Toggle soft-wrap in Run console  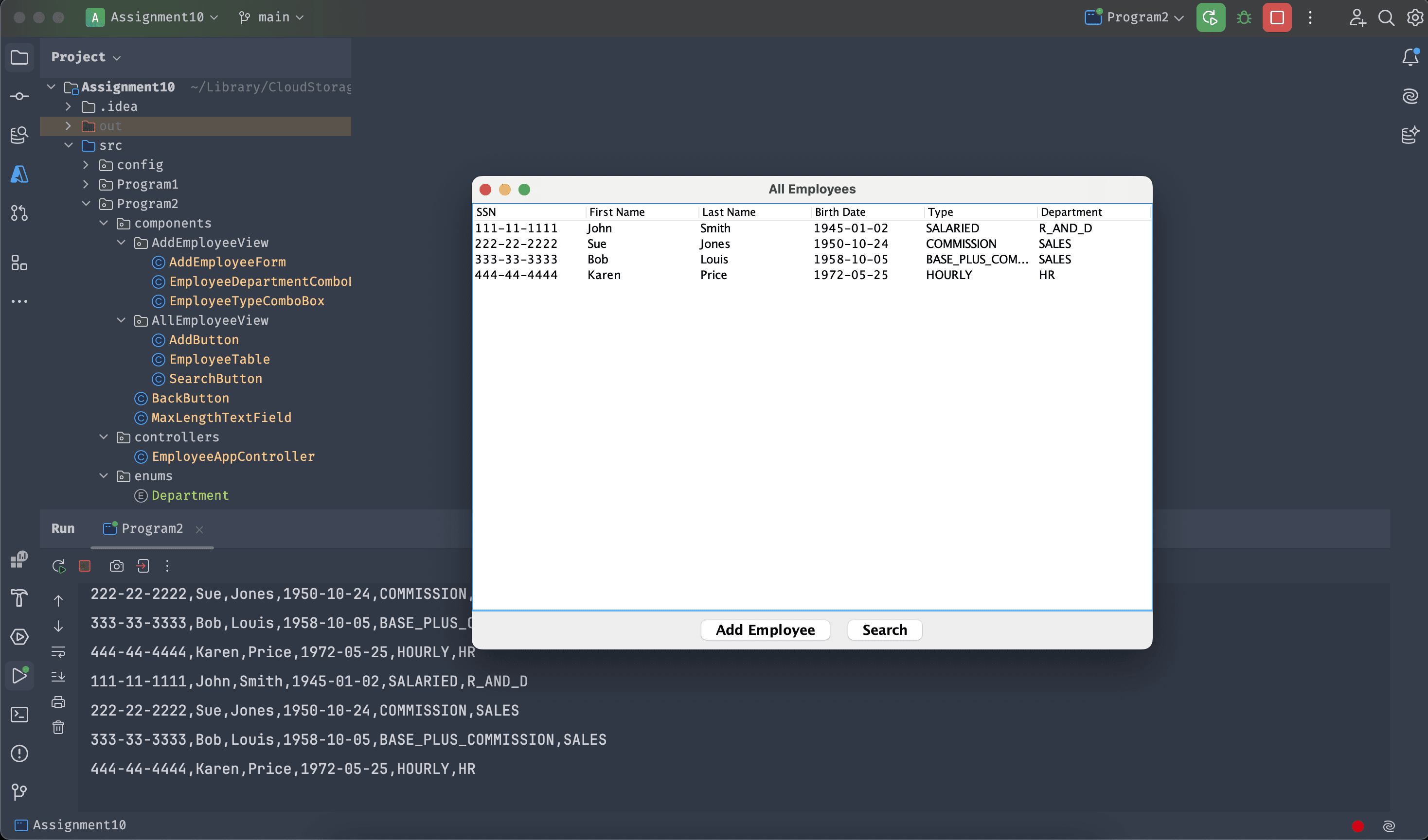[x=58, y=652]
